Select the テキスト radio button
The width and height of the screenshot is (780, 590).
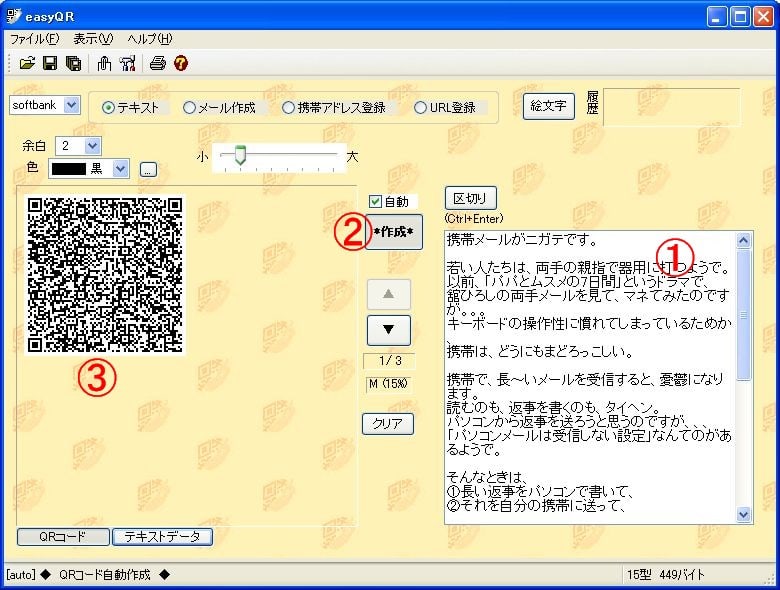109,107
